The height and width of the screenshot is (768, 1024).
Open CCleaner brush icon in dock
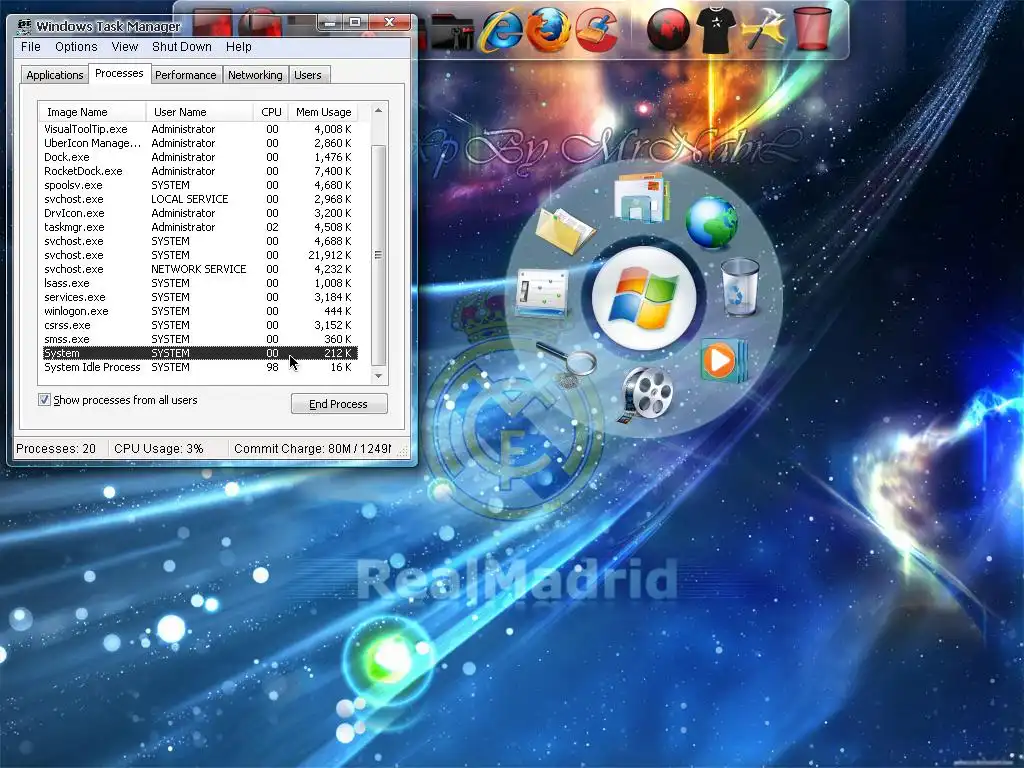tap(596, 30)
